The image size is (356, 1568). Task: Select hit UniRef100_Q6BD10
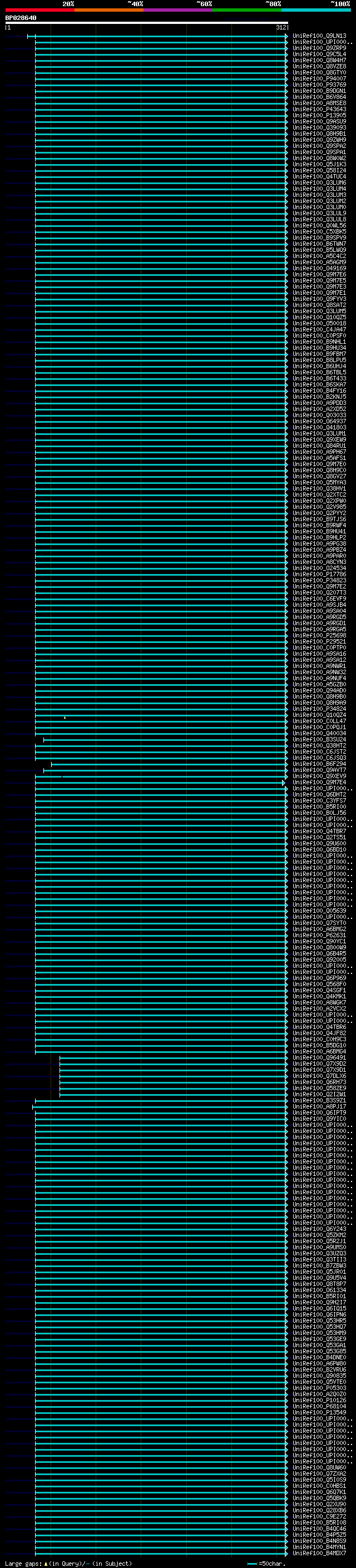coord(319,850)
